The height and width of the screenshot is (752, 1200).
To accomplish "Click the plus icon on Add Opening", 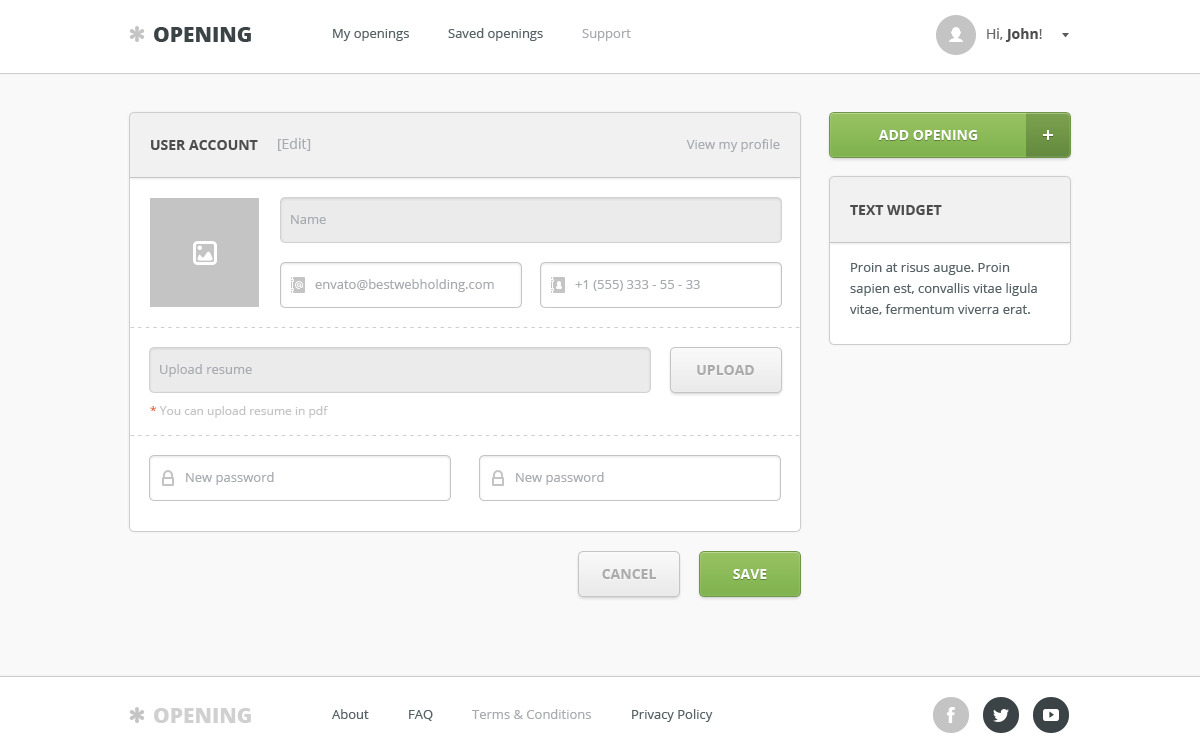I will [x=1048, y=135].
